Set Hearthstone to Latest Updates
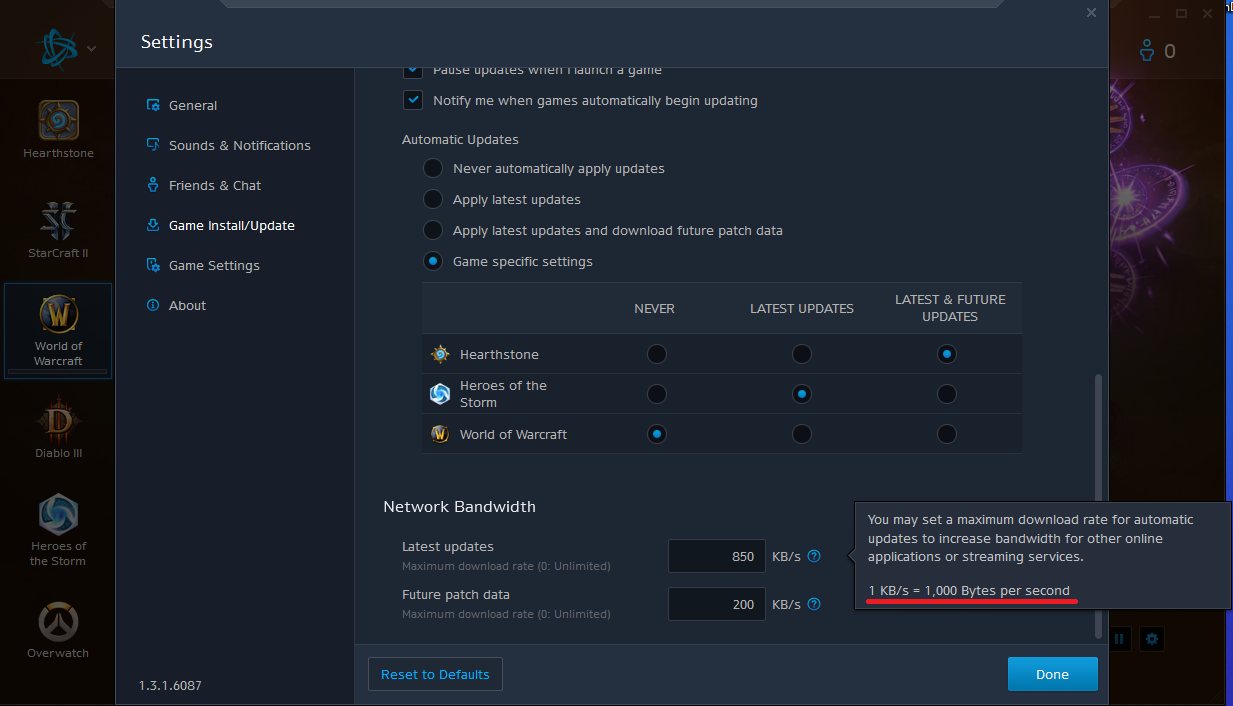 [802, 354]
